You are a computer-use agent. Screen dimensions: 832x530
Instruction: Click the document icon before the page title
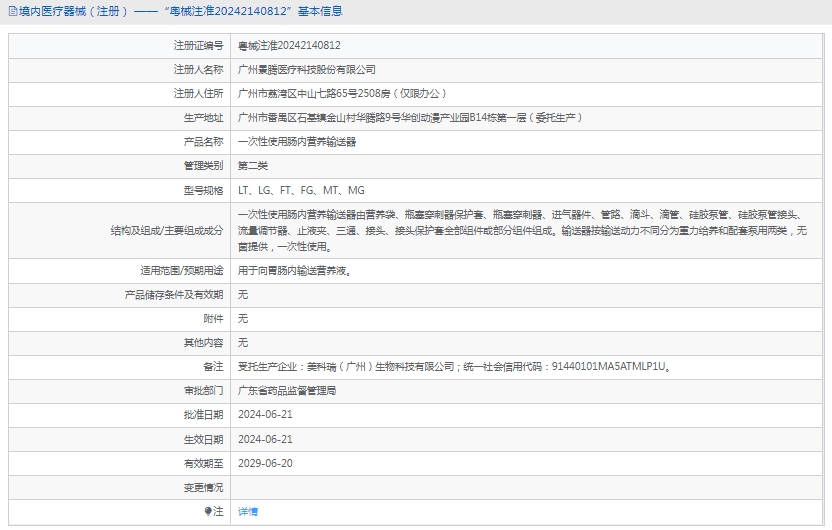point(12,11)
